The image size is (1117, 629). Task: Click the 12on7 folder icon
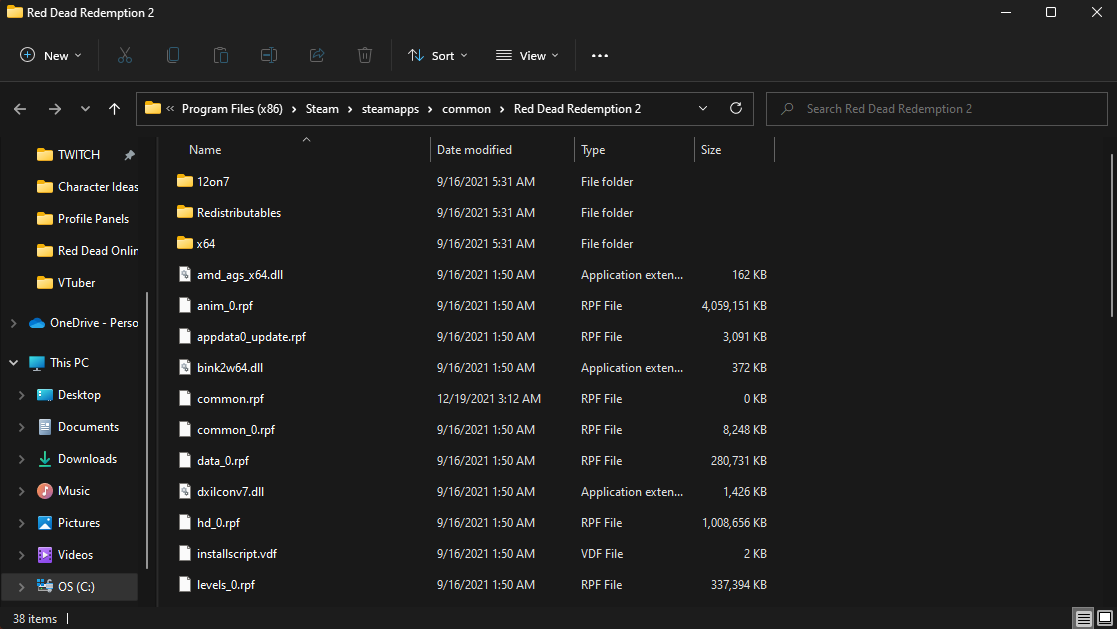pos(185,181)
